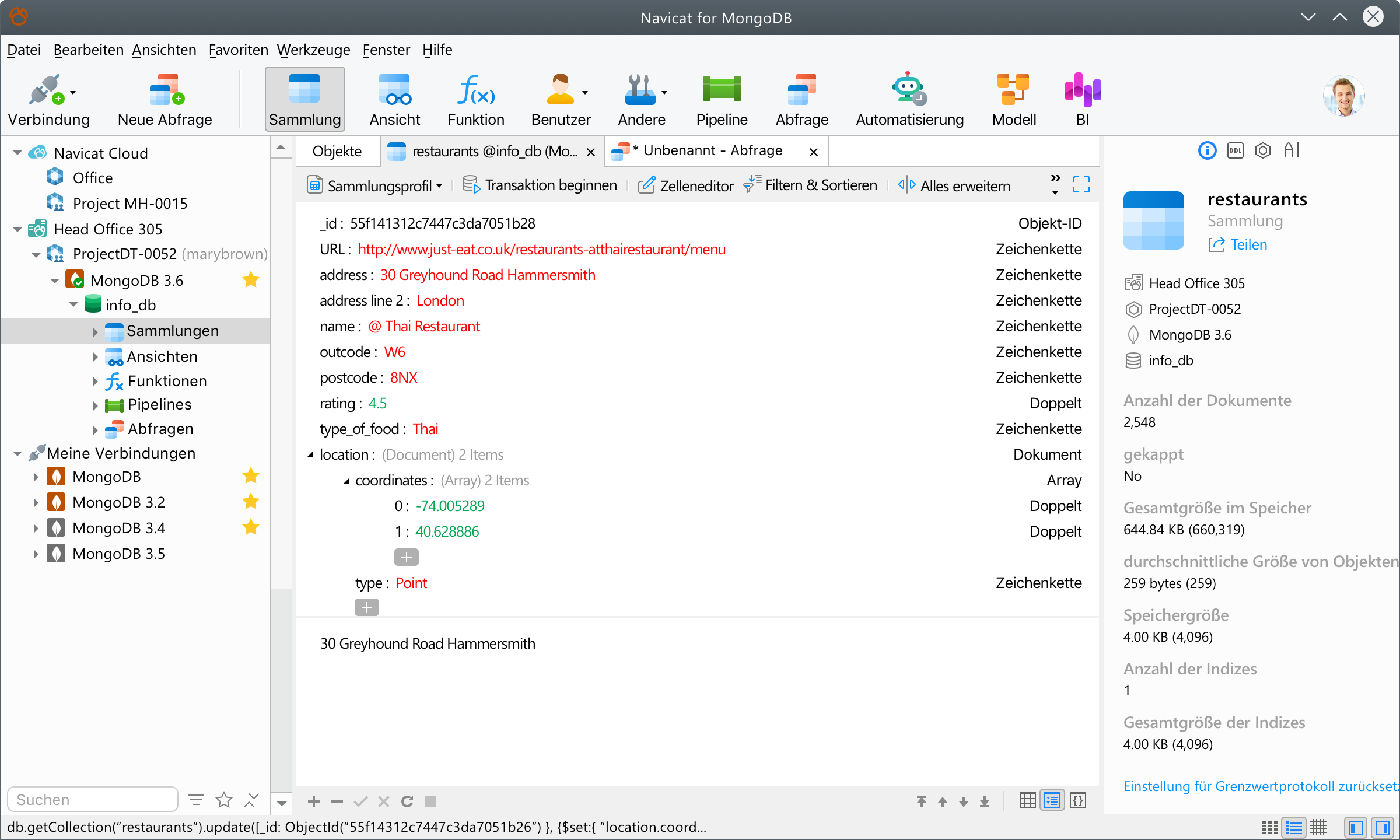1400x840 pixels.
Task: Show the info panel tab icon
Action: (1207, 151)
